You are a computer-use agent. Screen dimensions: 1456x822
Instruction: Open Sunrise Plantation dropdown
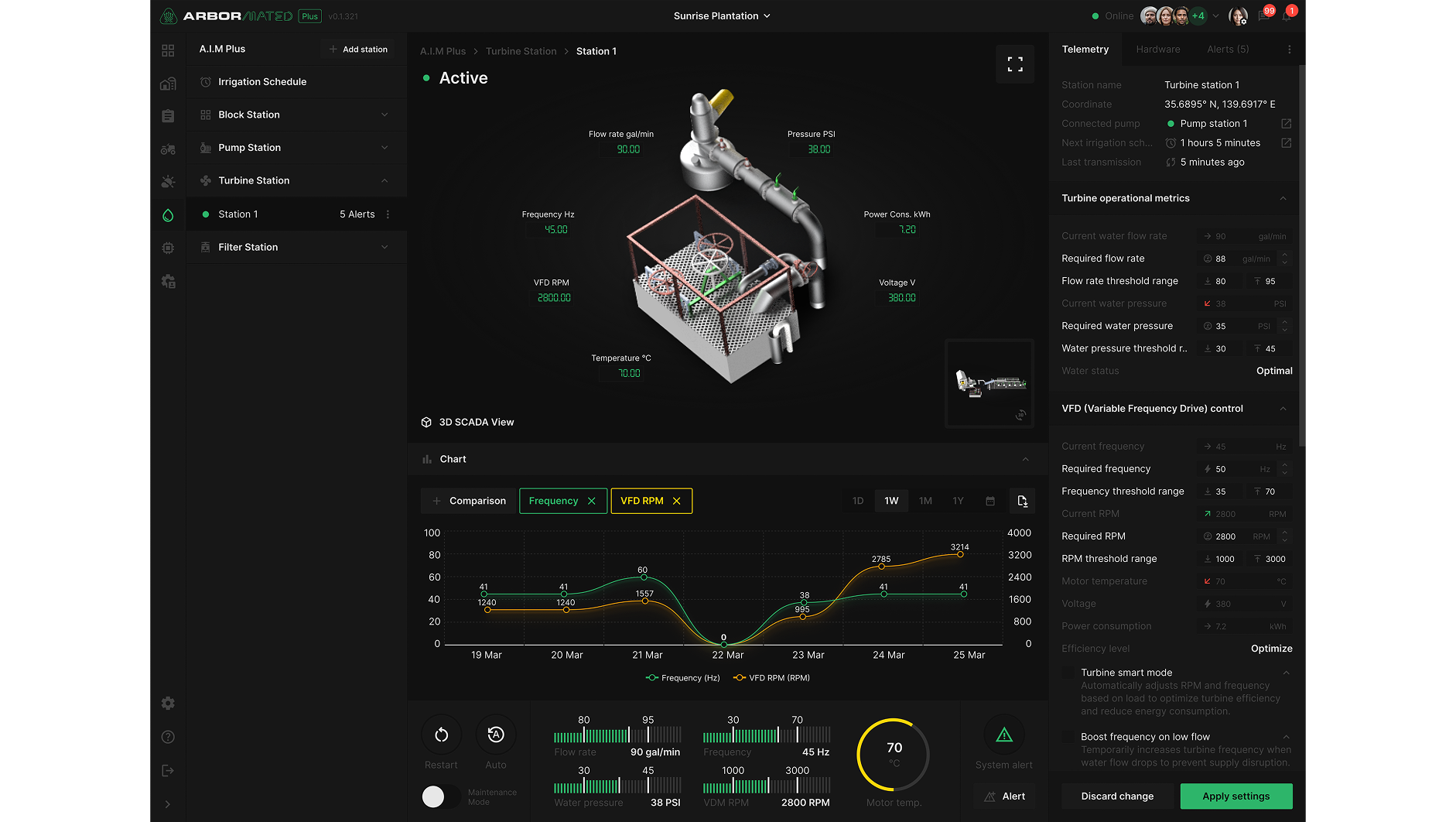click(722, 16)
